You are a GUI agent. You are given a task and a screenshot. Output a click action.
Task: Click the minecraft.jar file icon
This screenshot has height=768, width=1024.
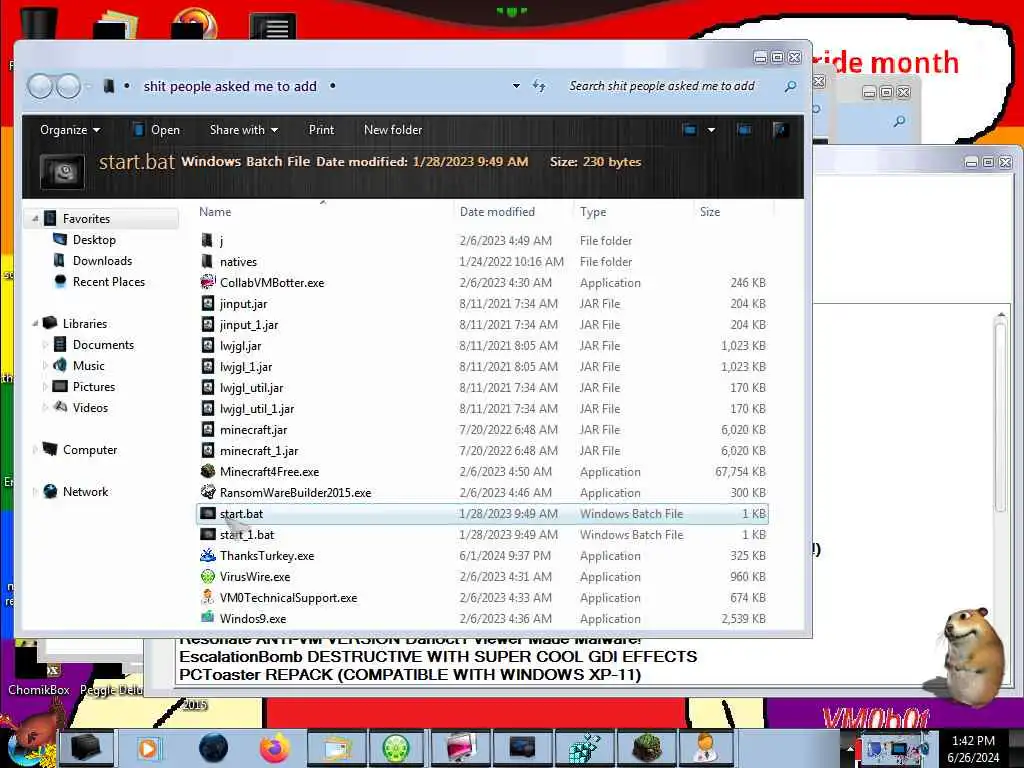click(208, 429)
